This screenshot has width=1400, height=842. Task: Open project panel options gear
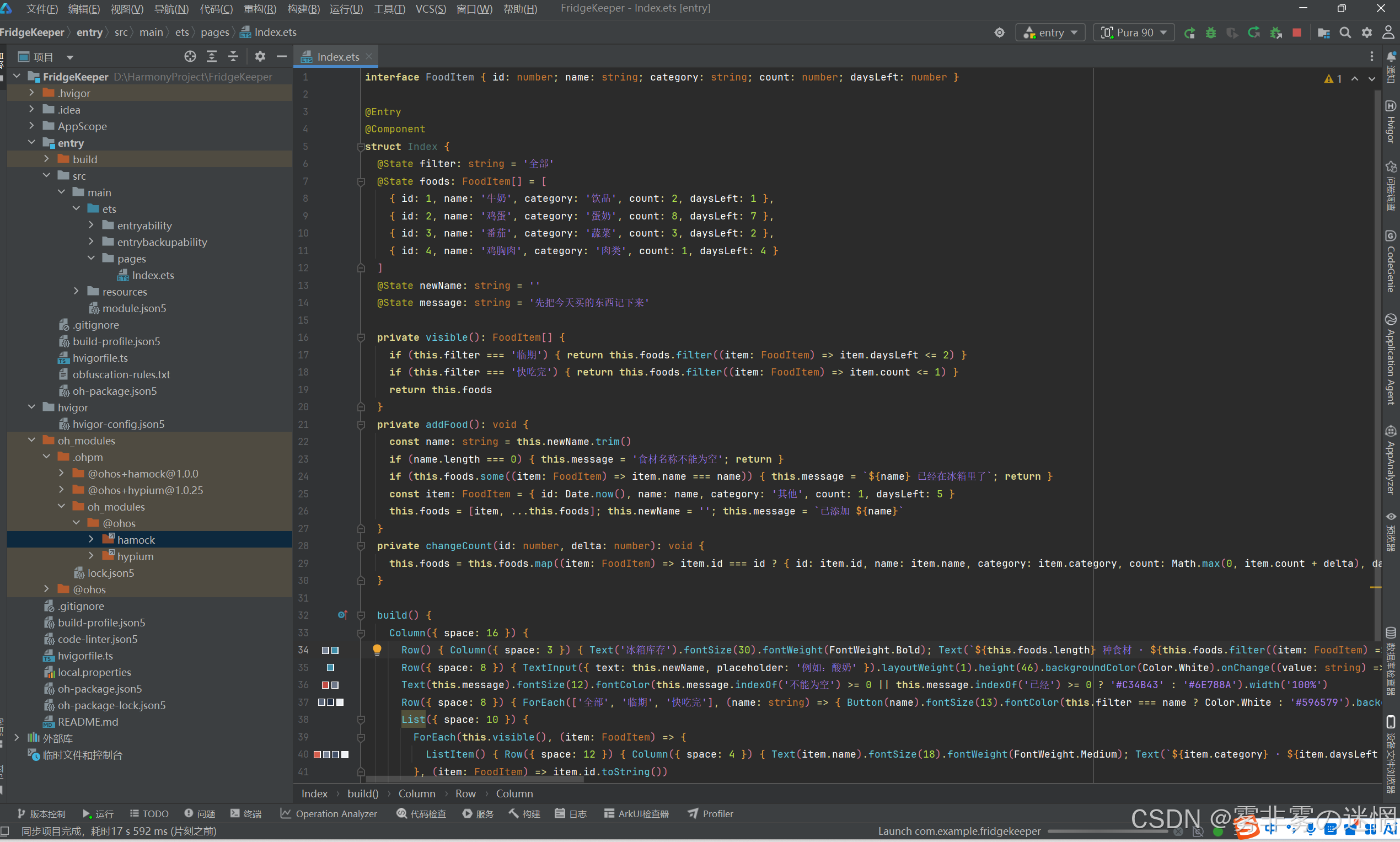(260, 56)
